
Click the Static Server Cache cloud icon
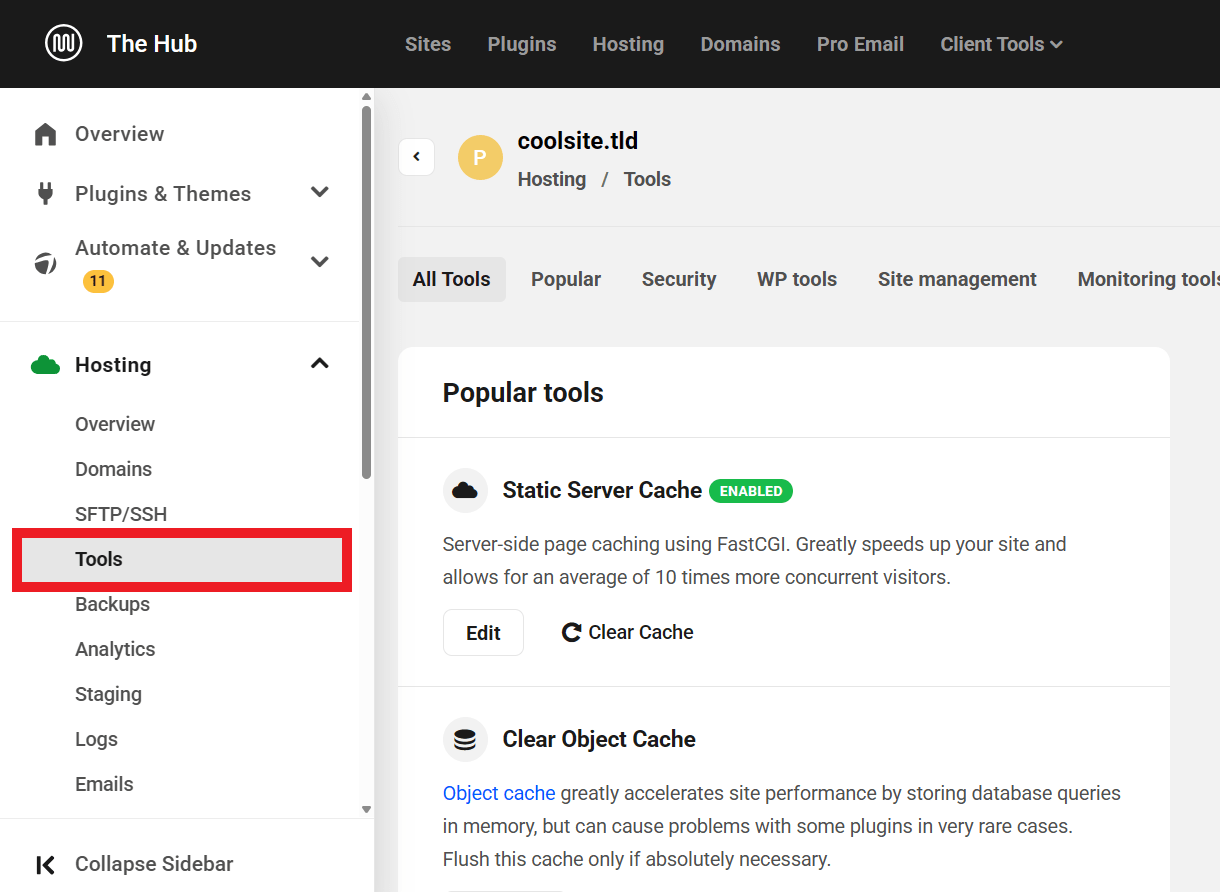pyautogui.click(x=465, y=490)
